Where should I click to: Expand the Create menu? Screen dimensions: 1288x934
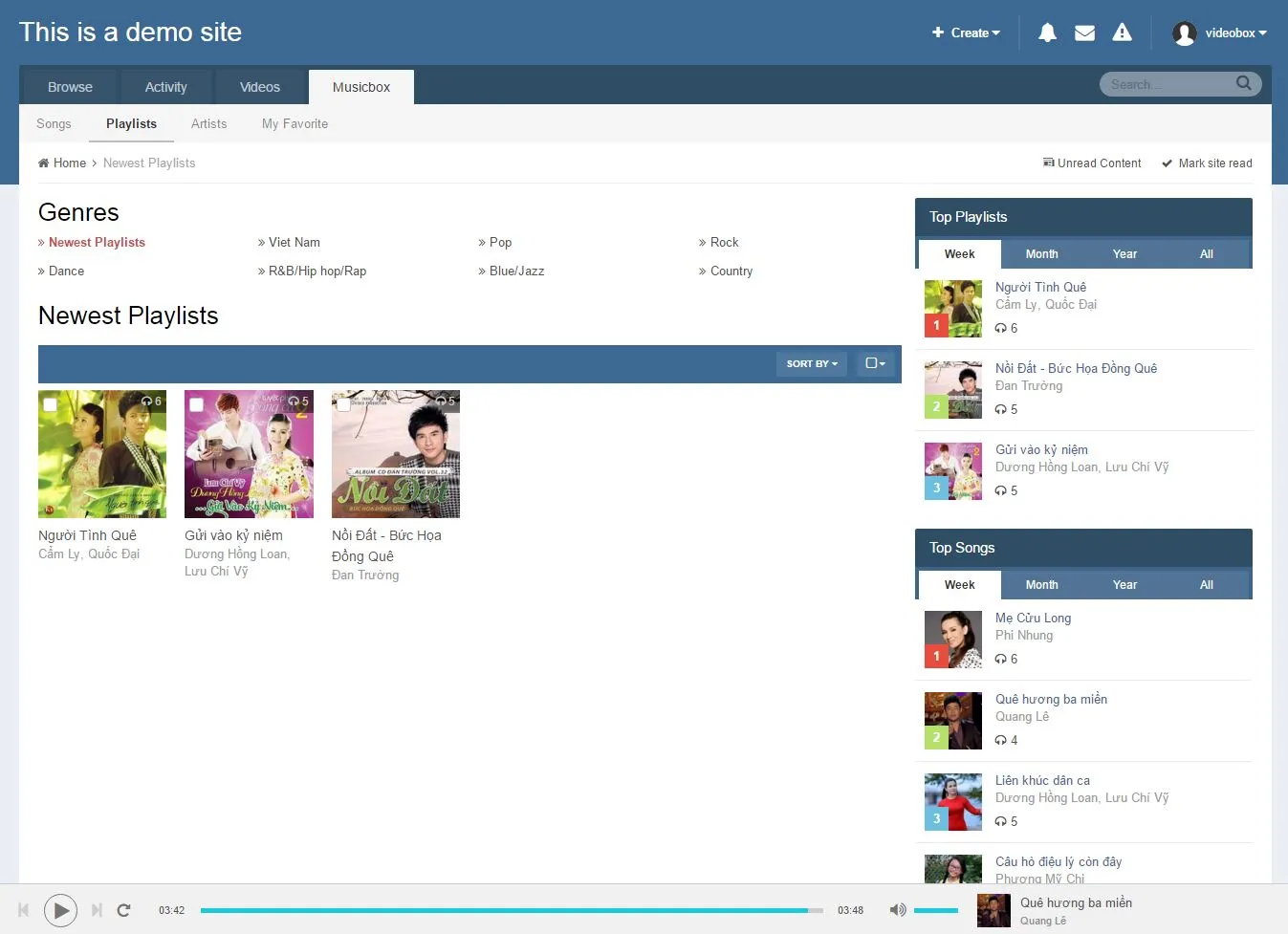coord(966,33)
